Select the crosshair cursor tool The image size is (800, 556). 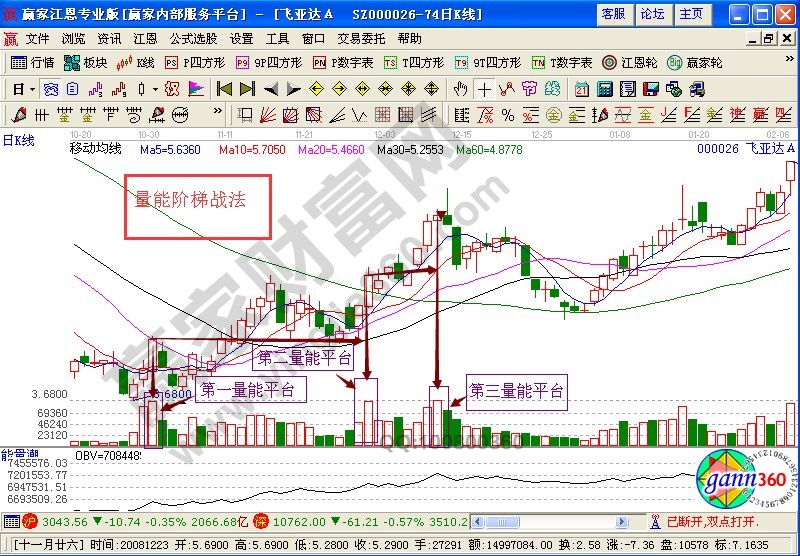484,88
